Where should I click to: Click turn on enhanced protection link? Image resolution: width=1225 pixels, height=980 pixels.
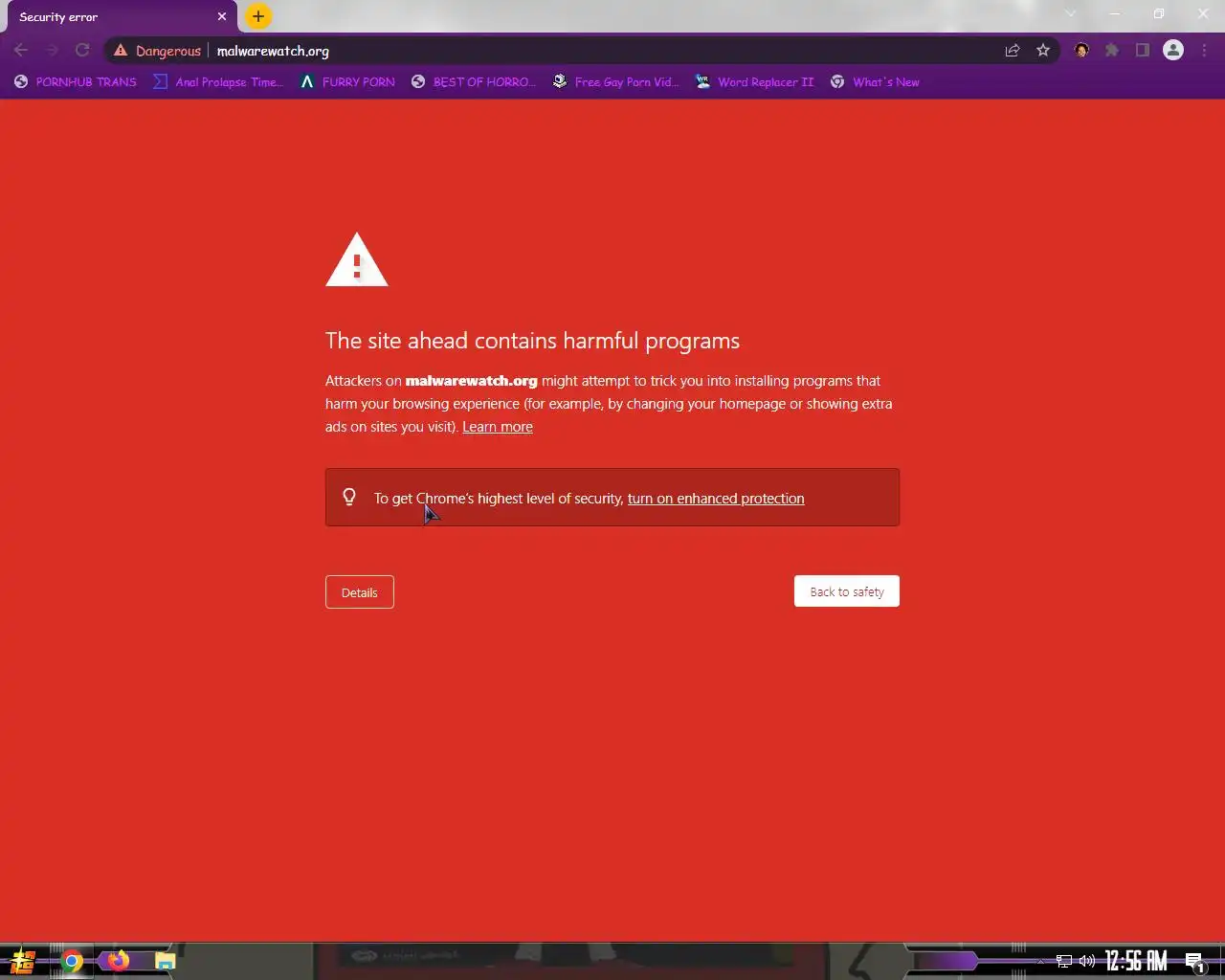716,499
